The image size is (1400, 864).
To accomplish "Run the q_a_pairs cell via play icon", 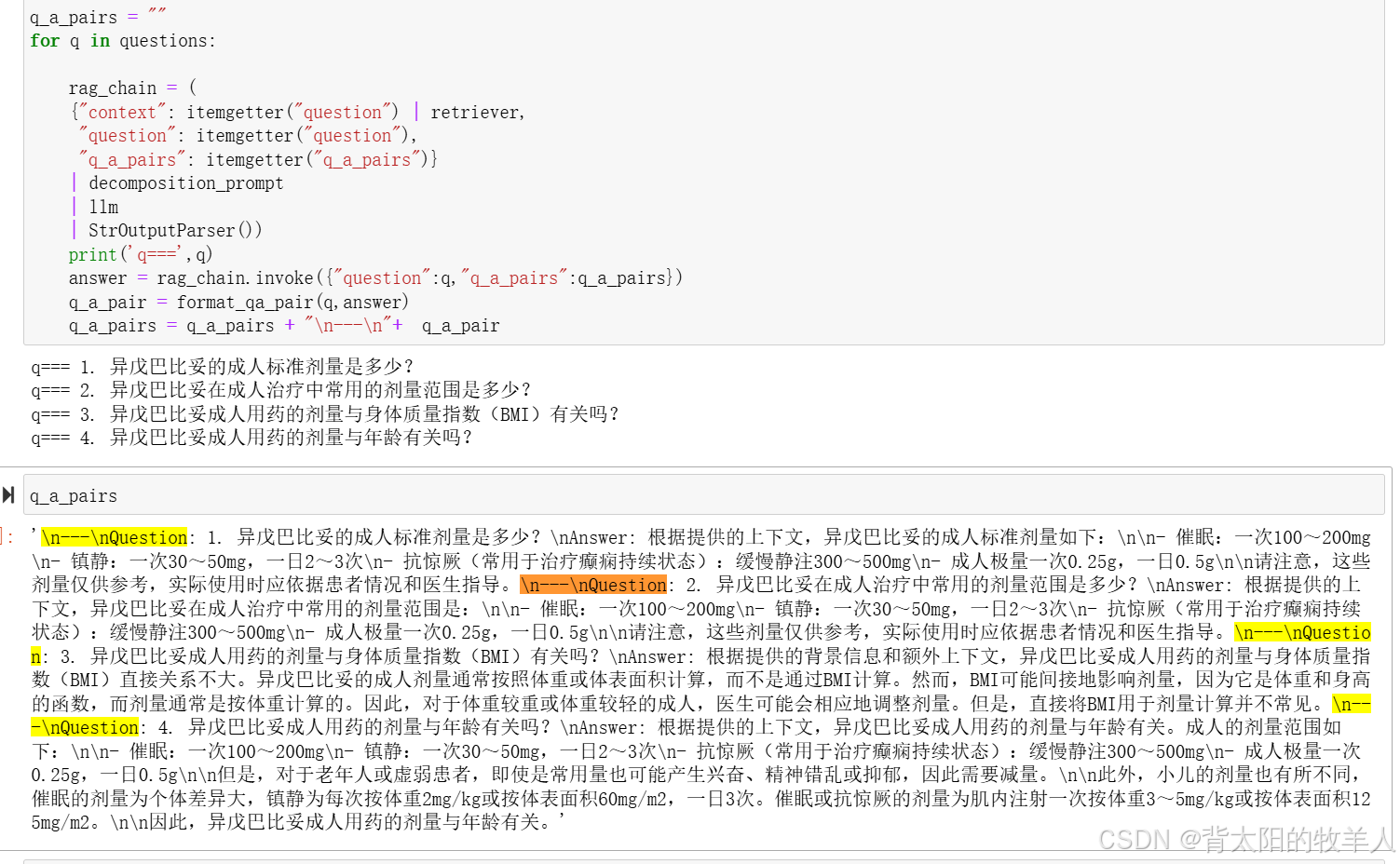I will 9,494.
